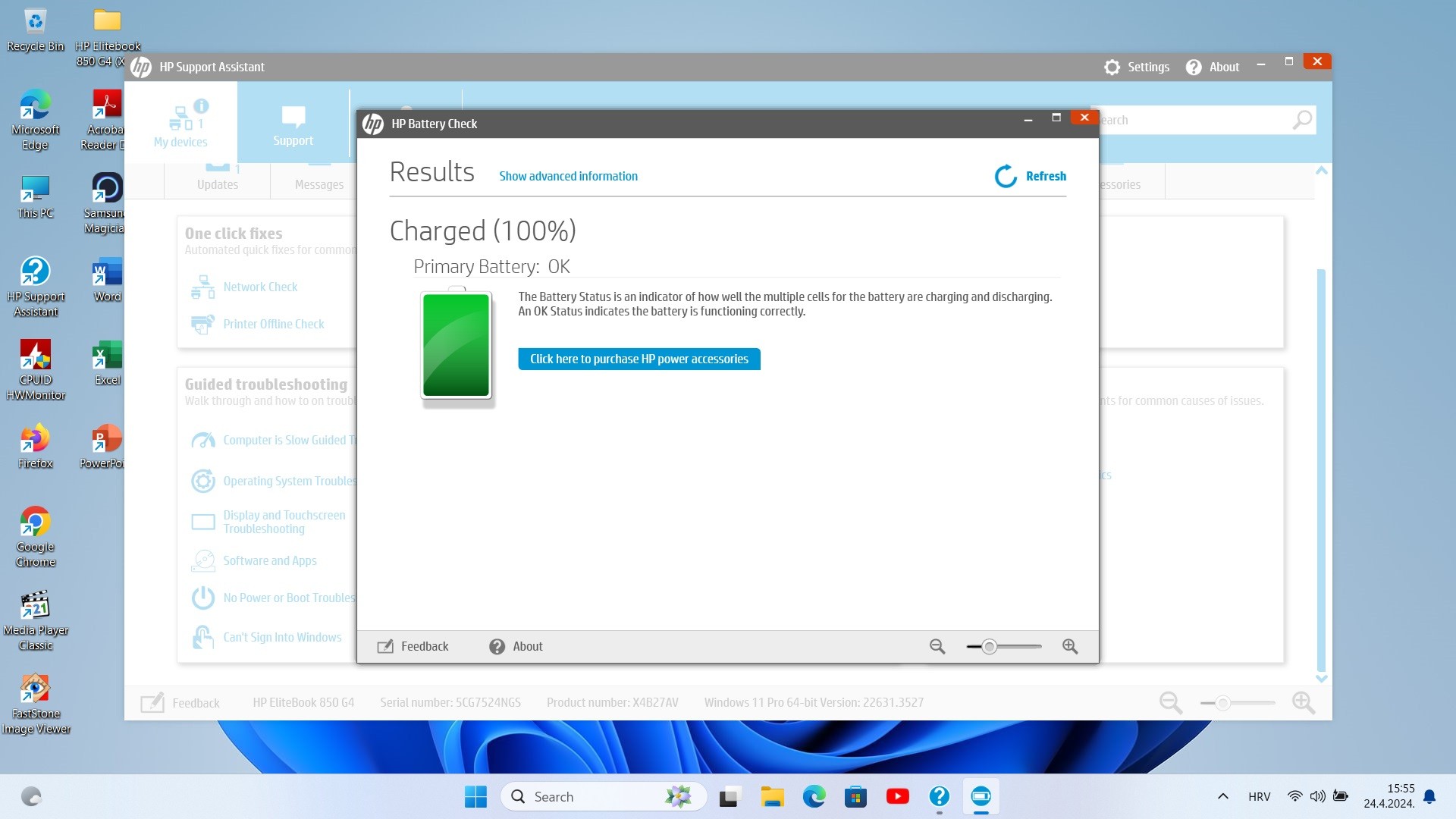This screenshot has height=819, width=1456.
Task: Open File Explorer from taskbar
Action: (772, 797)
